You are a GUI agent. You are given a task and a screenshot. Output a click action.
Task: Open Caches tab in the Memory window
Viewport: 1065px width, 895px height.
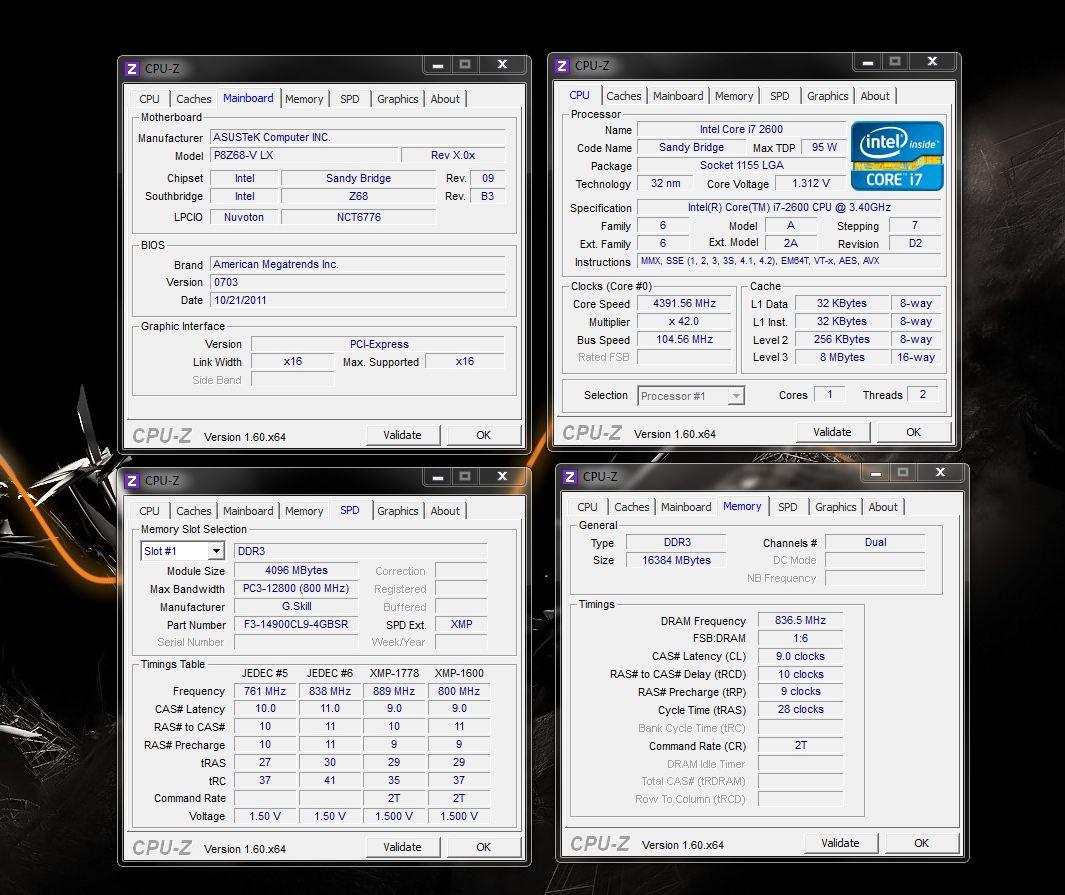[x=632, y=507]
